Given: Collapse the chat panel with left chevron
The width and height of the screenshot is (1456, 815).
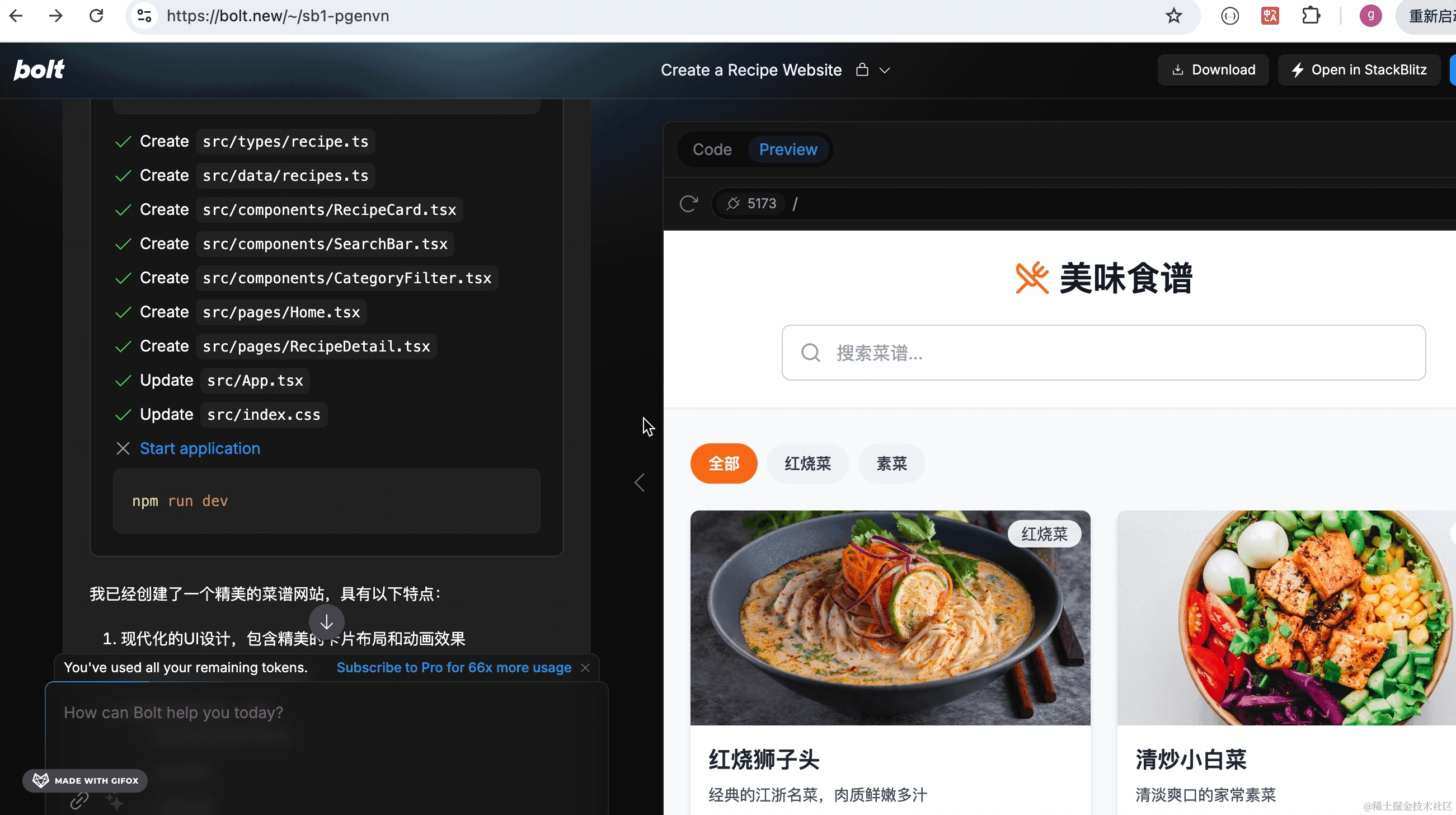Looking at the screenshot, I should [x=639, y=483].
